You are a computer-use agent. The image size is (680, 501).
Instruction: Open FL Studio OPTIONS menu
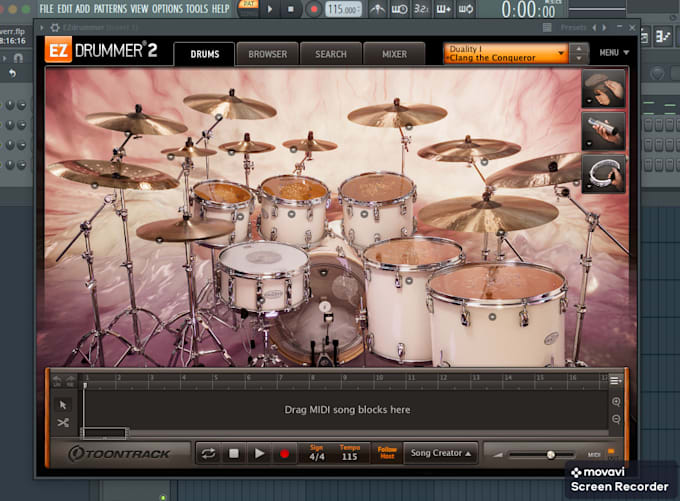[x=167, y=9]
